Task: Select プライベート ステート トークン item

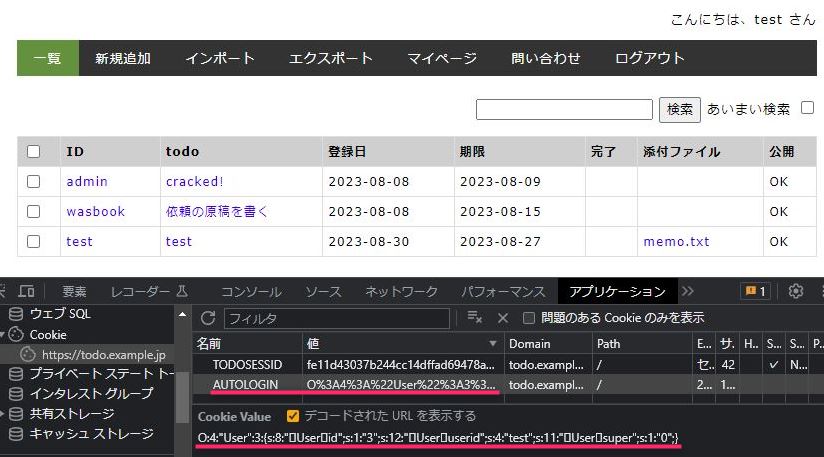Action: 101,373
